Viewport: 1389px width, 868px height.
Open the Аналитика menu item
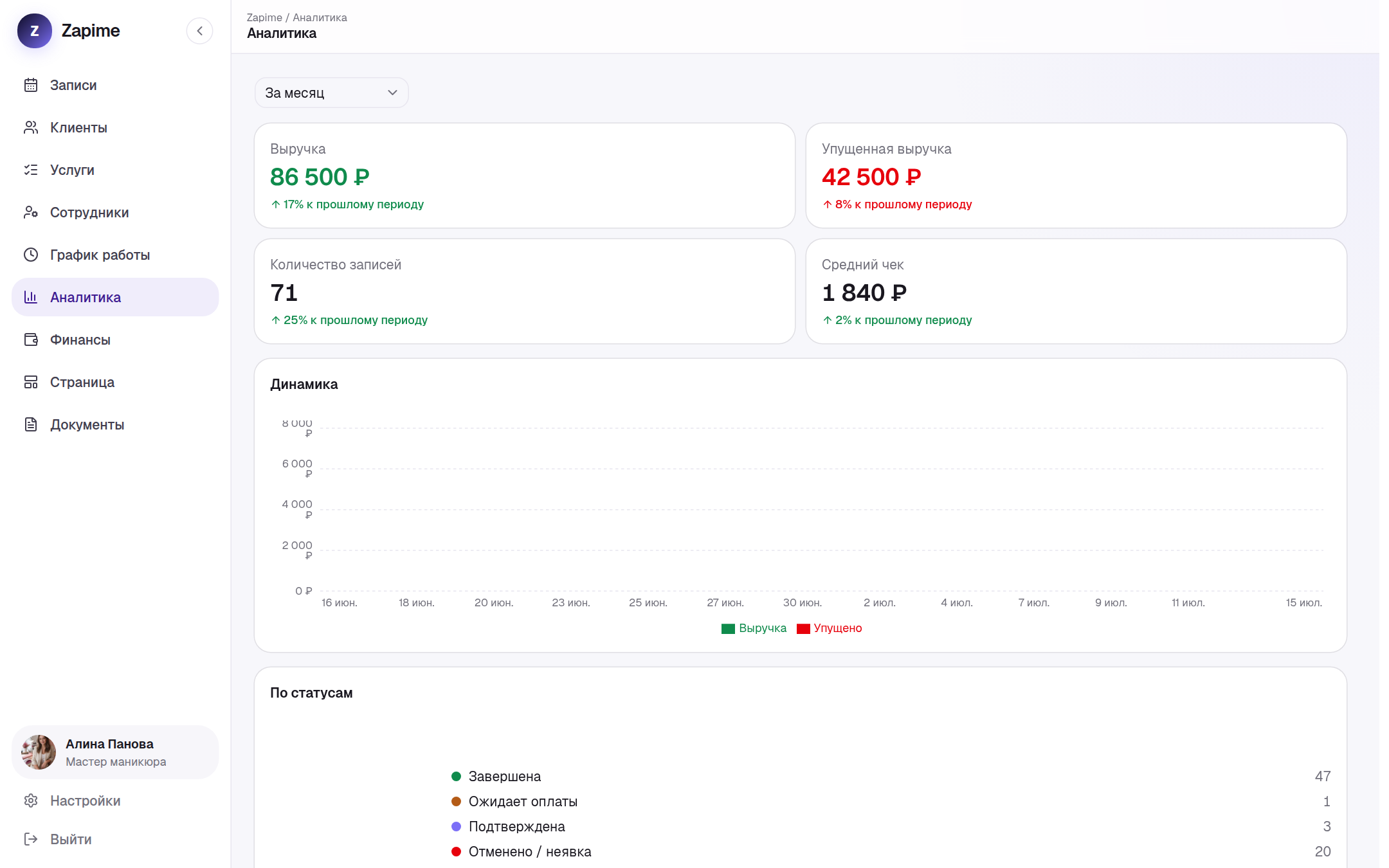coord(115,297)
